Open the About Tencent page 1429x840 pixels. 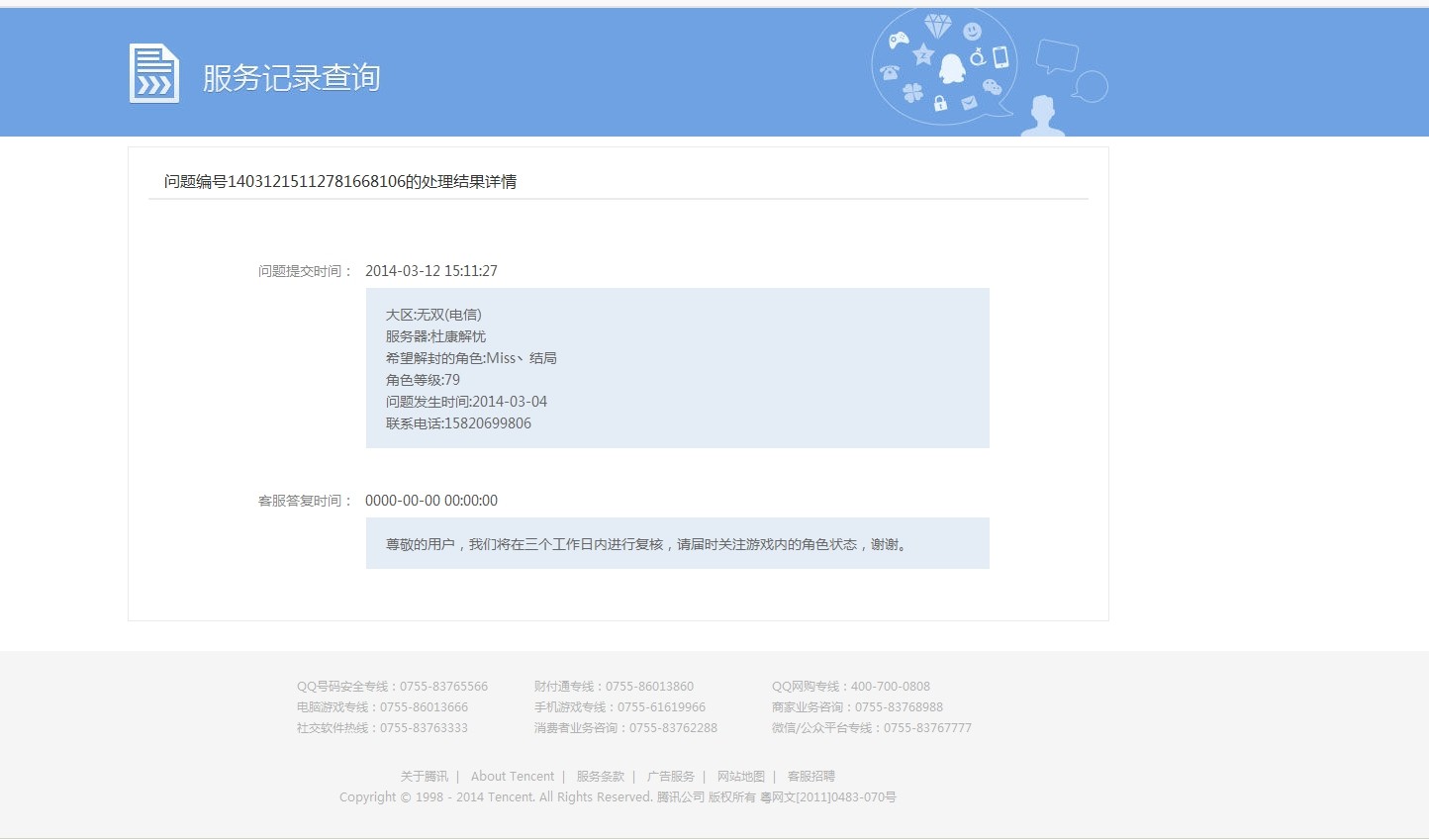coord(513,776)
